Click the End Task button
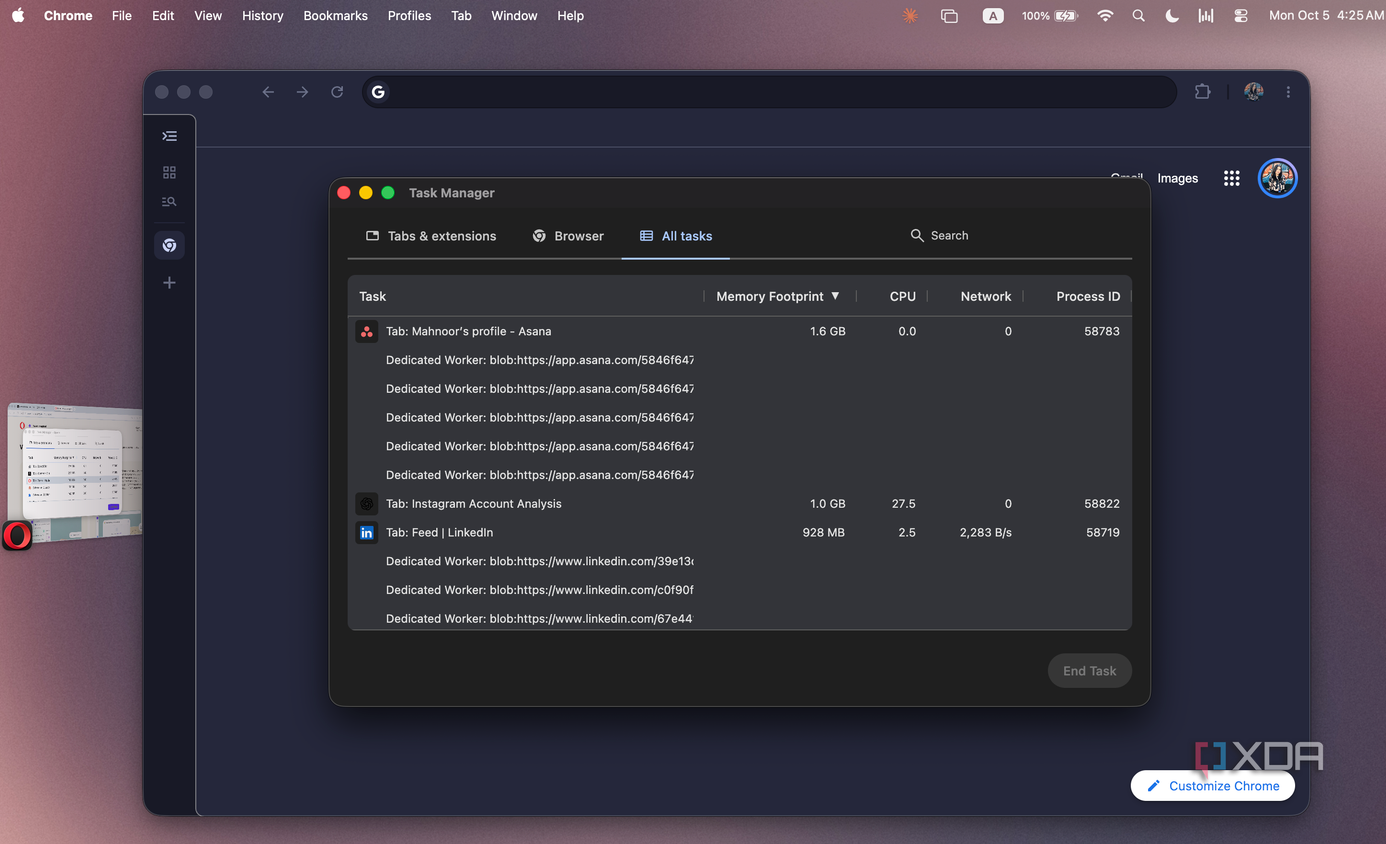The image size is (1386, 844). 1090,671
